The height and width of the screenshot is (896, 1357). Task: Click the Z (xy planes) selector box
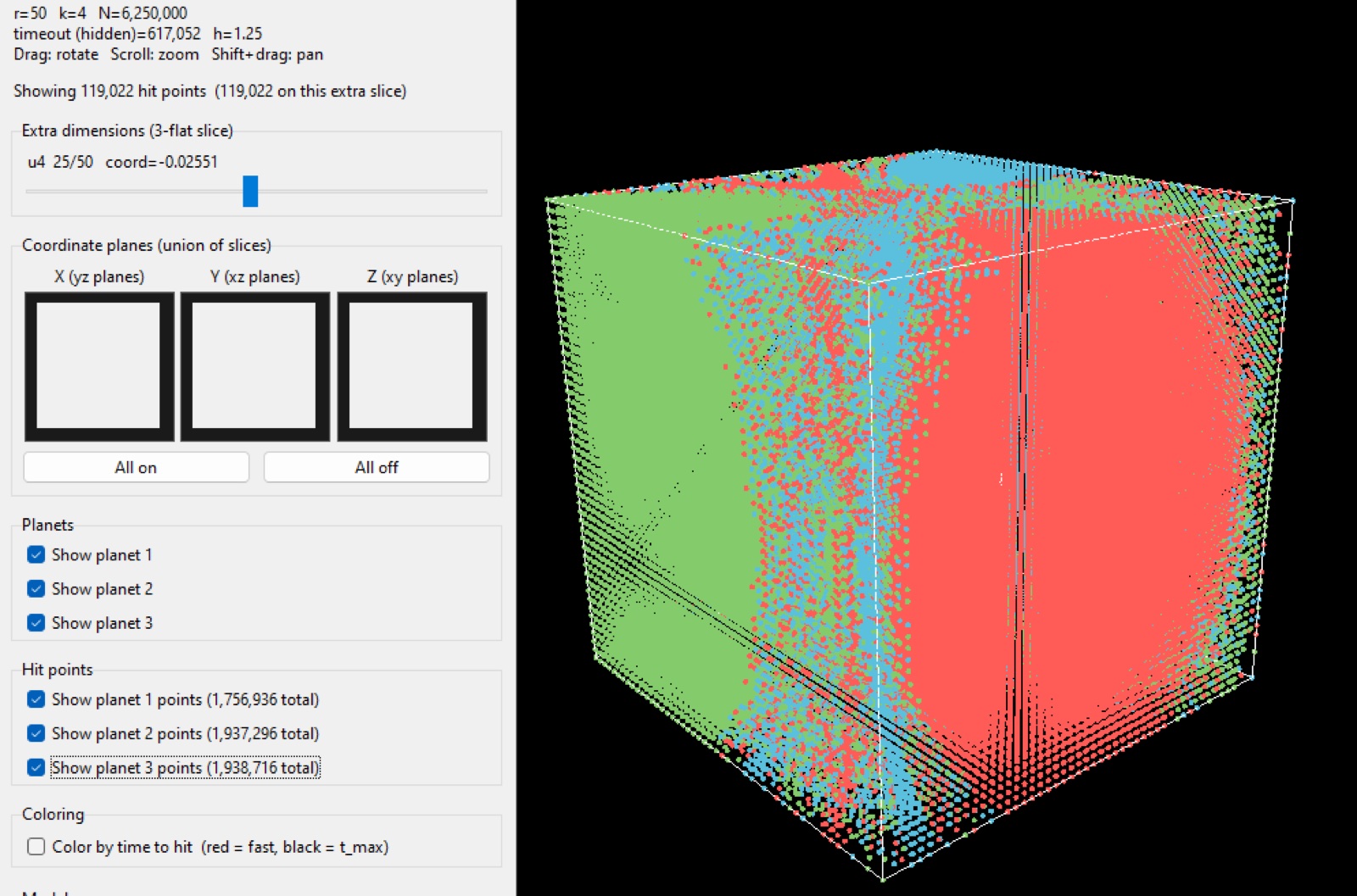click(x=412, y=366)
